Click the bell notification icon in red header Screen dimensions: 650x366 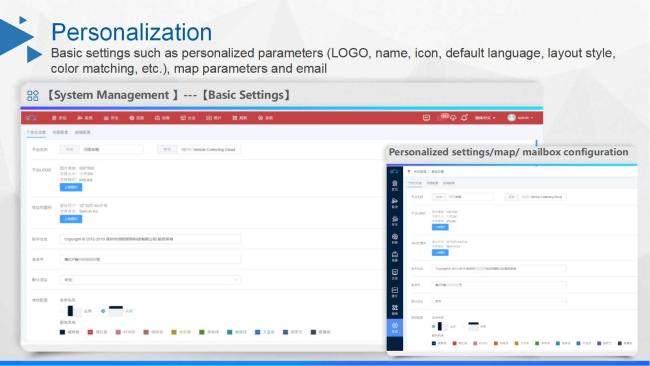[x=464, y=118]
